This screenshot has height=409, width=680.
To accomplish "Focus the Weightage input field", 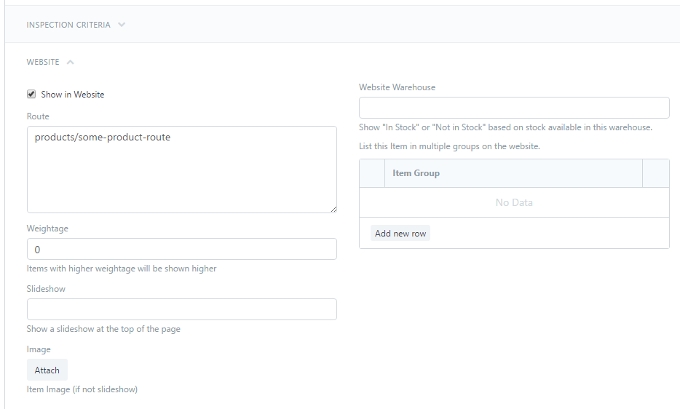I will pos(181,249).
